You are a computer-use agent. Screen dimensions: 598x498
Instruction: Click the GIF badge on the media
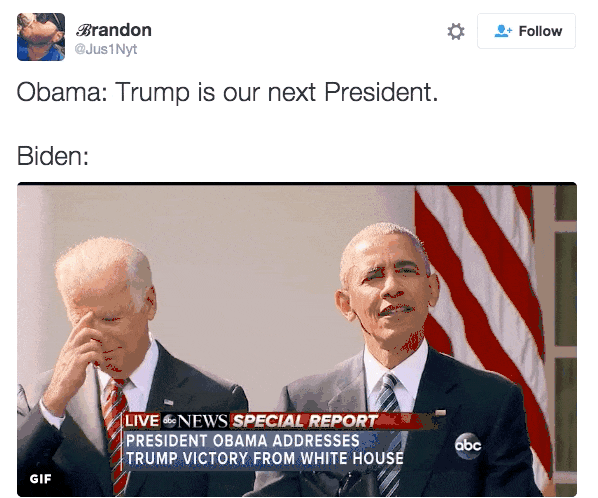[40, 479]
